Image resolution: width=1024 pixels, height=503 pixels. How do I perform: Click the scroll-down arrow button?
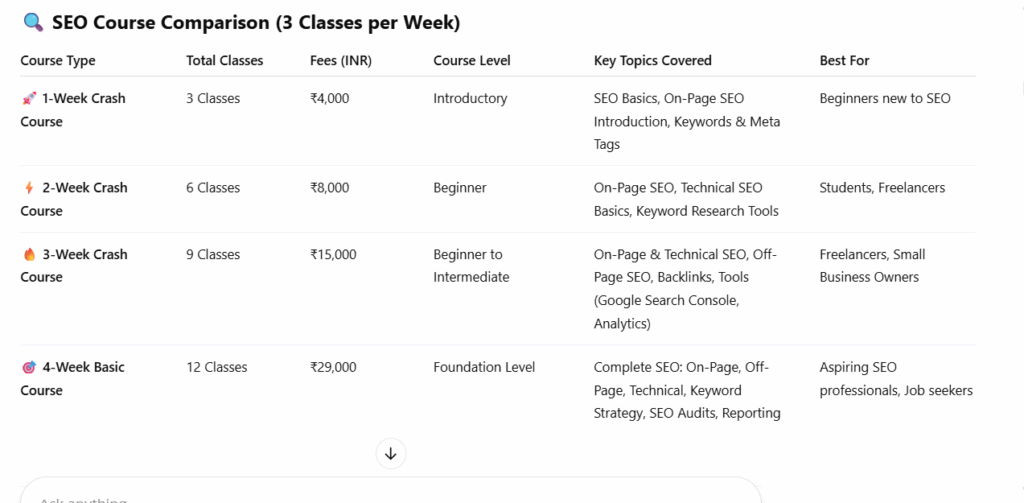pyautogui.click(x=391, y=453)
